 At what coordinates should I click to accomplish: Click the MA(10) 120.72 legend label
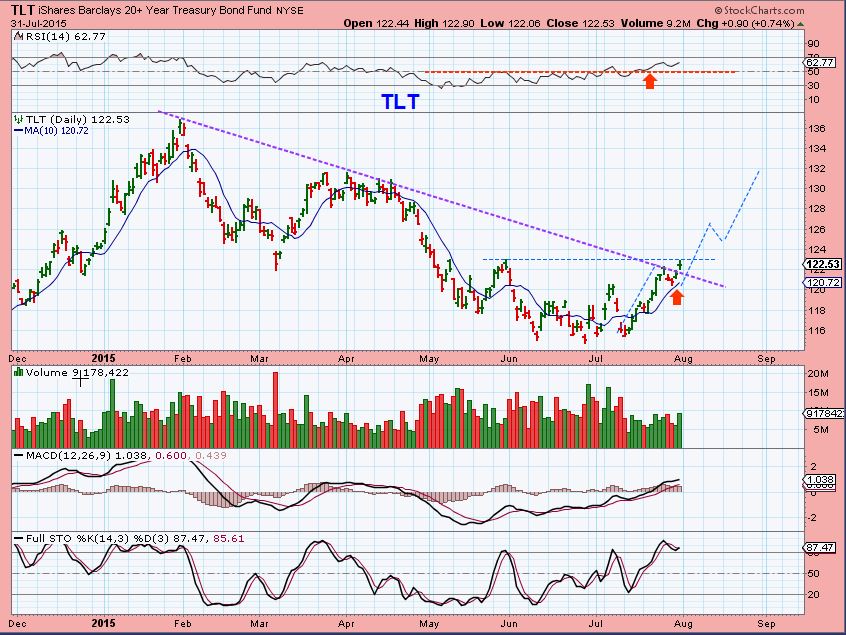[56, 131]
